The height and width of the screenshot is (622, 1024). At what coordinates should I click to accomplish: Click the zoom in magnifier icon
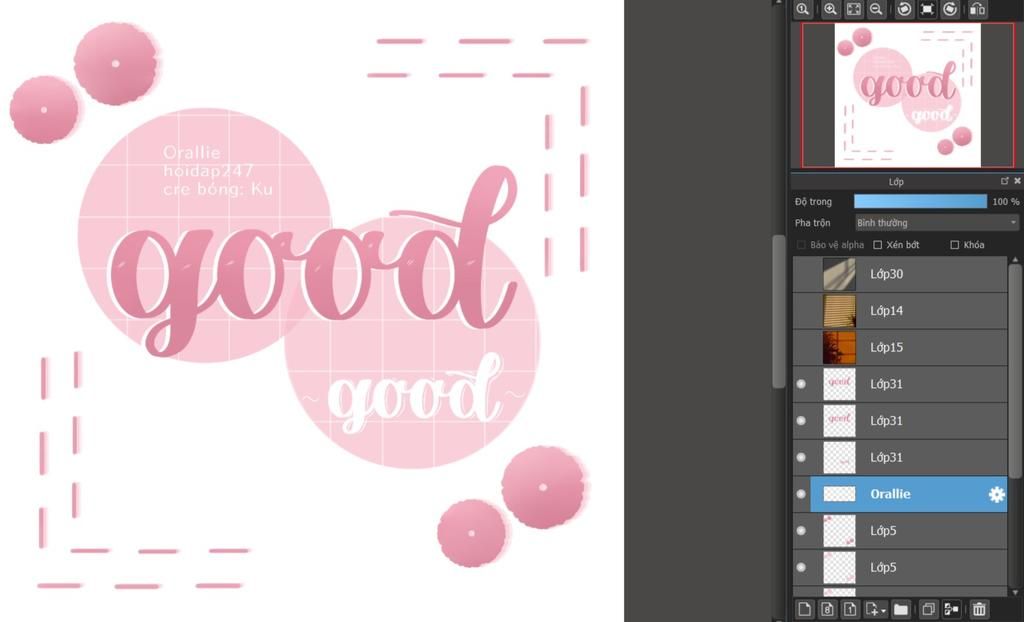click(830, 9)
